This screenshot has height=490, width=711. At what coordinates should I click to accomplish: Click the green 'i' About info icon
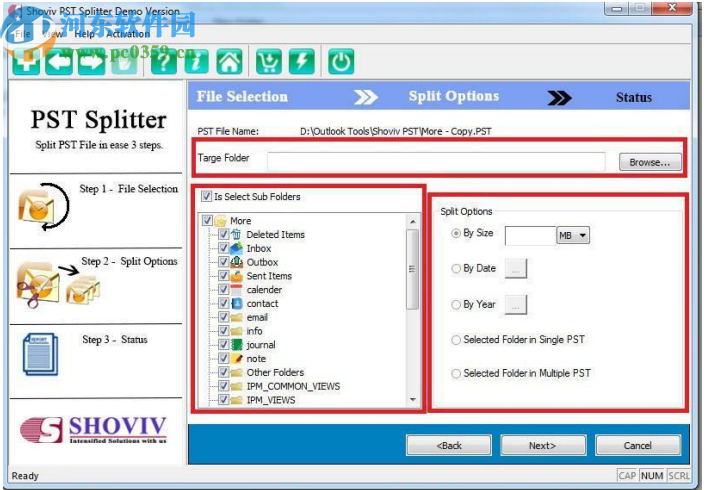[196, 62]
